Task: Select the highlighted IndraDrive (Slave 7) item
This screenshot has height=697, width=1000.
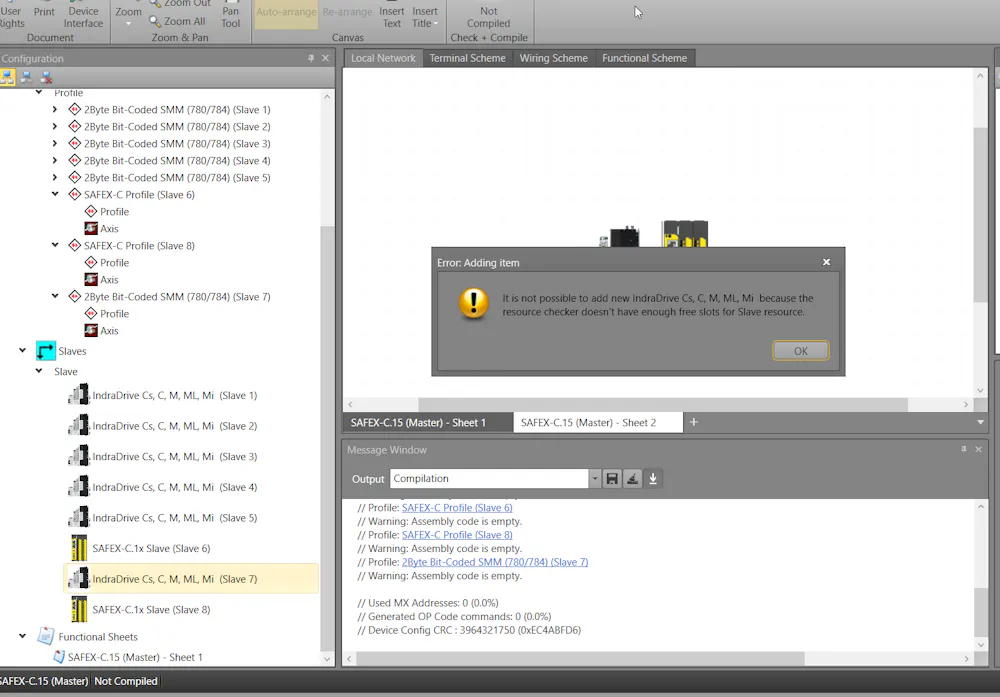Action: (x=191, y=578)
